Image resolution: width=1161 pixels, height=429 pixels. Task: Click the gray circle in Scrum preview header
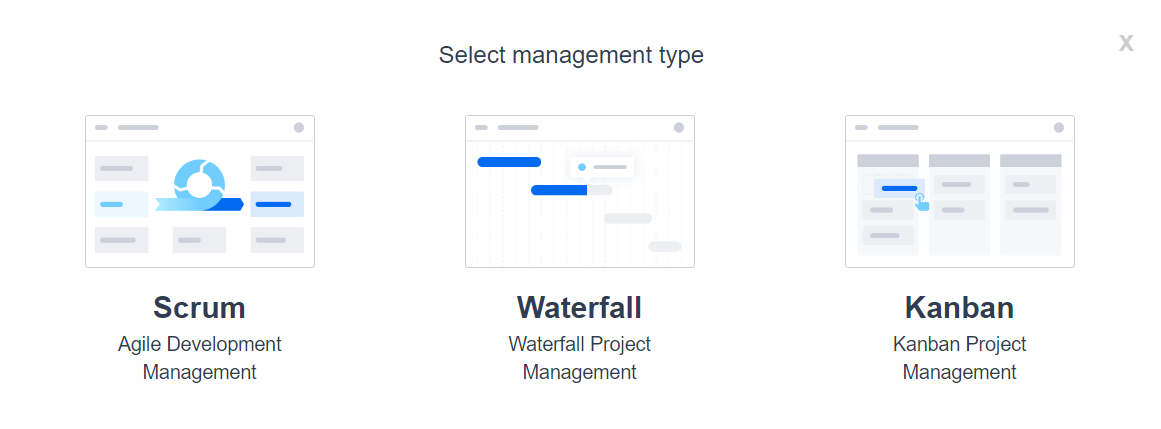pos(298,127)
